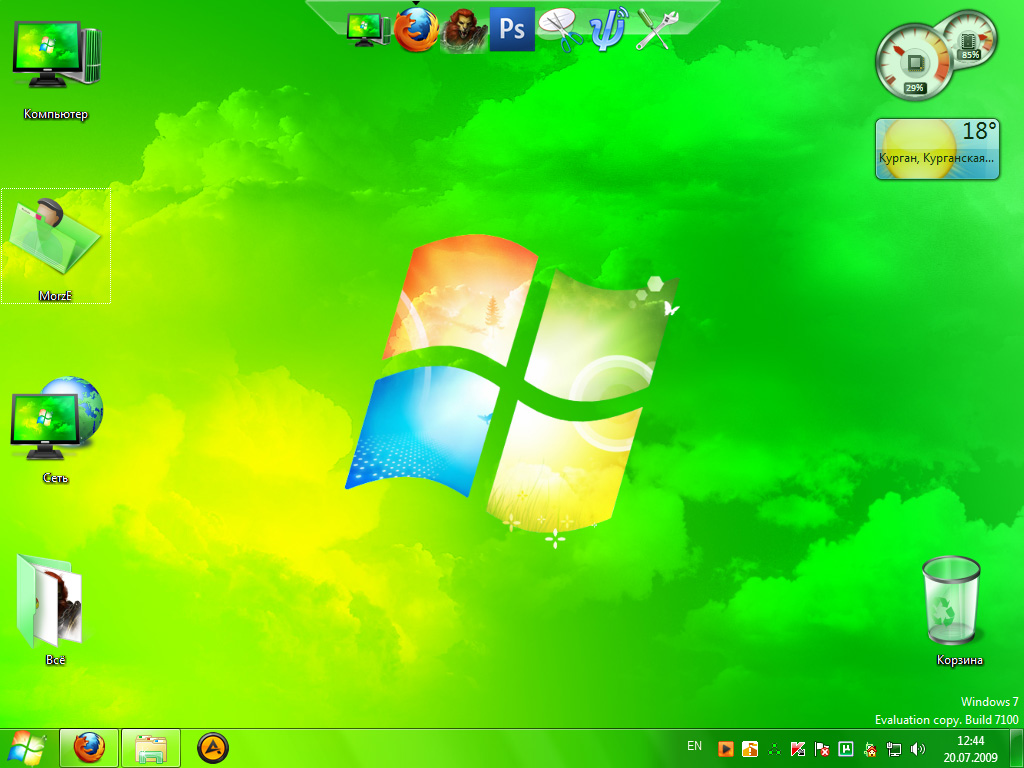Open Kaspersky Anti-Virus from the tray
This screenshot has height=768, width=1024.
798,748
